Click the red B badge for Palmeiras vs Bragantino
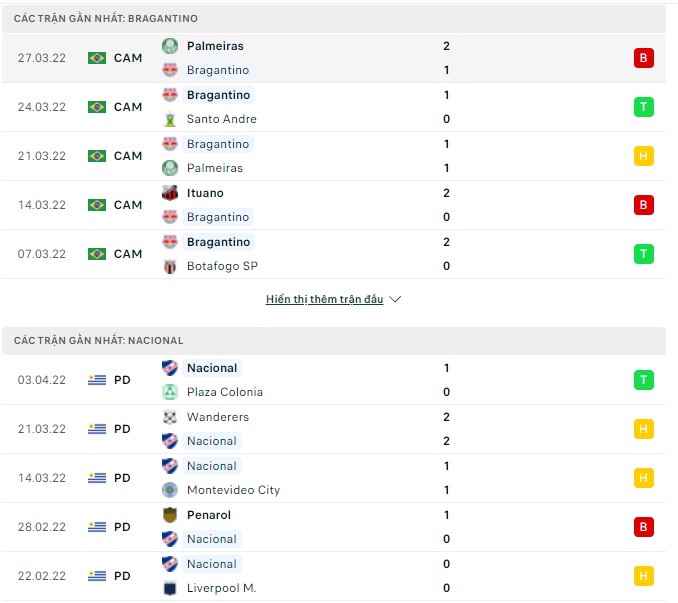The height and width of the screenshot is (603, 678). 643,58
